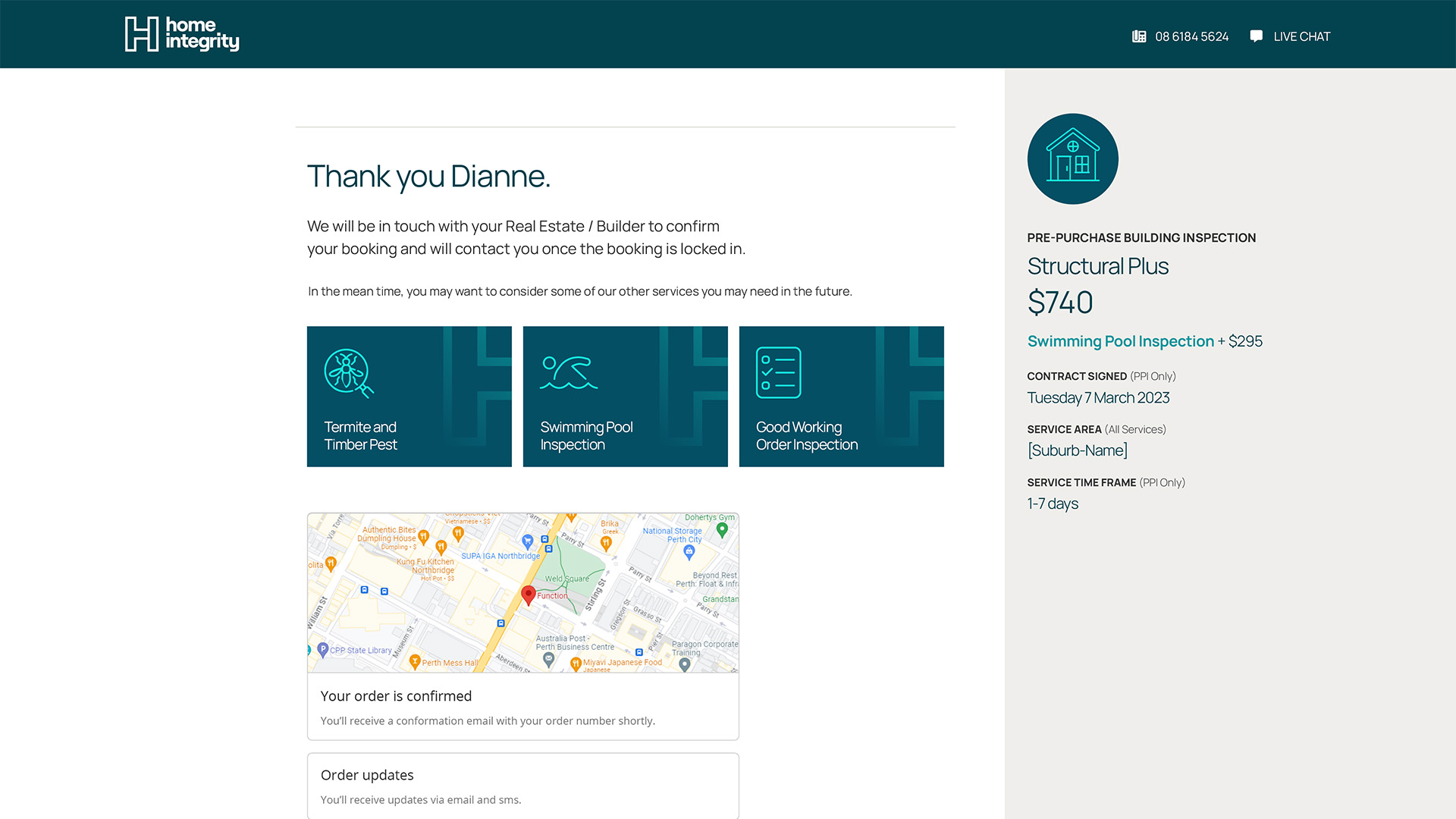
Task: Click the Paragon Corporate Training marker
Action: point(685,664)
